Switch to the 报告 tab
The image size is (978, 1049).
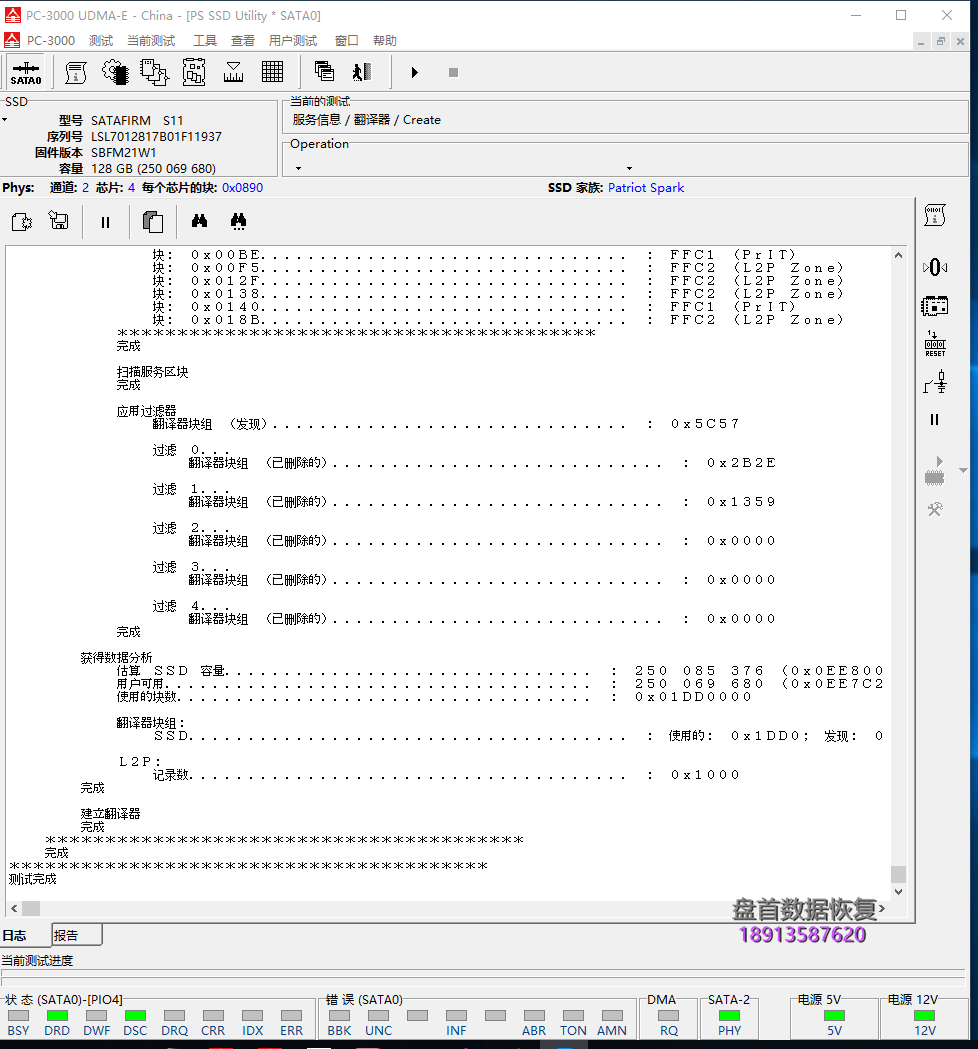tap(77, 935)
